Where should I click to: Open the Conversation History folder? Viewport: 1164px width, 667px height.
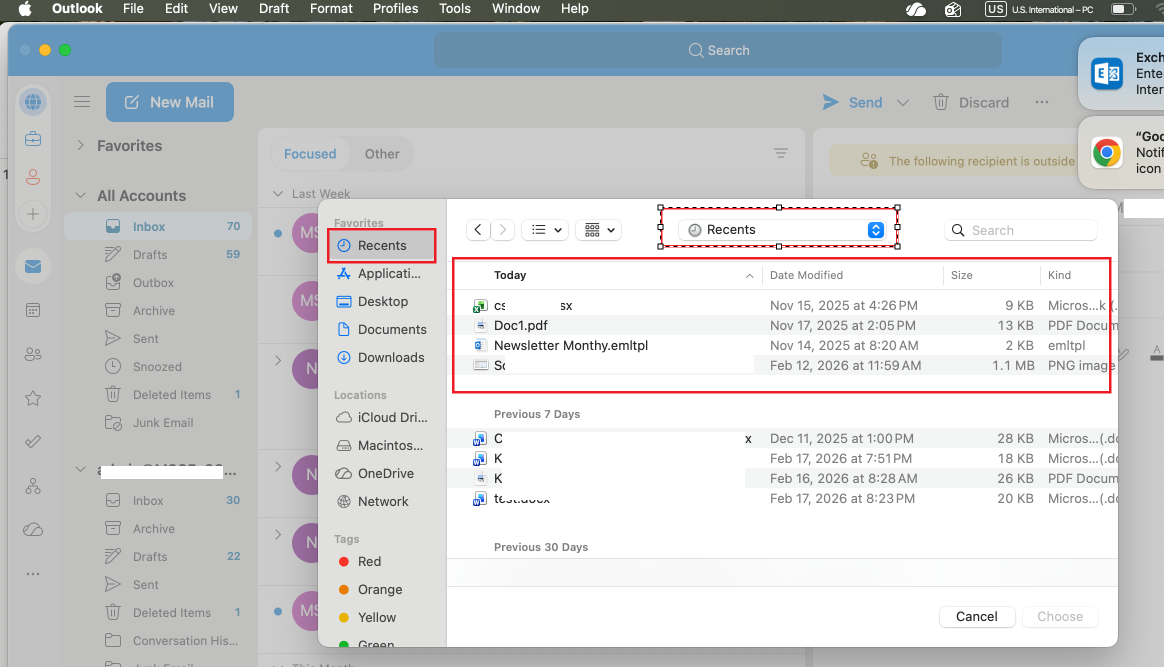158,640
